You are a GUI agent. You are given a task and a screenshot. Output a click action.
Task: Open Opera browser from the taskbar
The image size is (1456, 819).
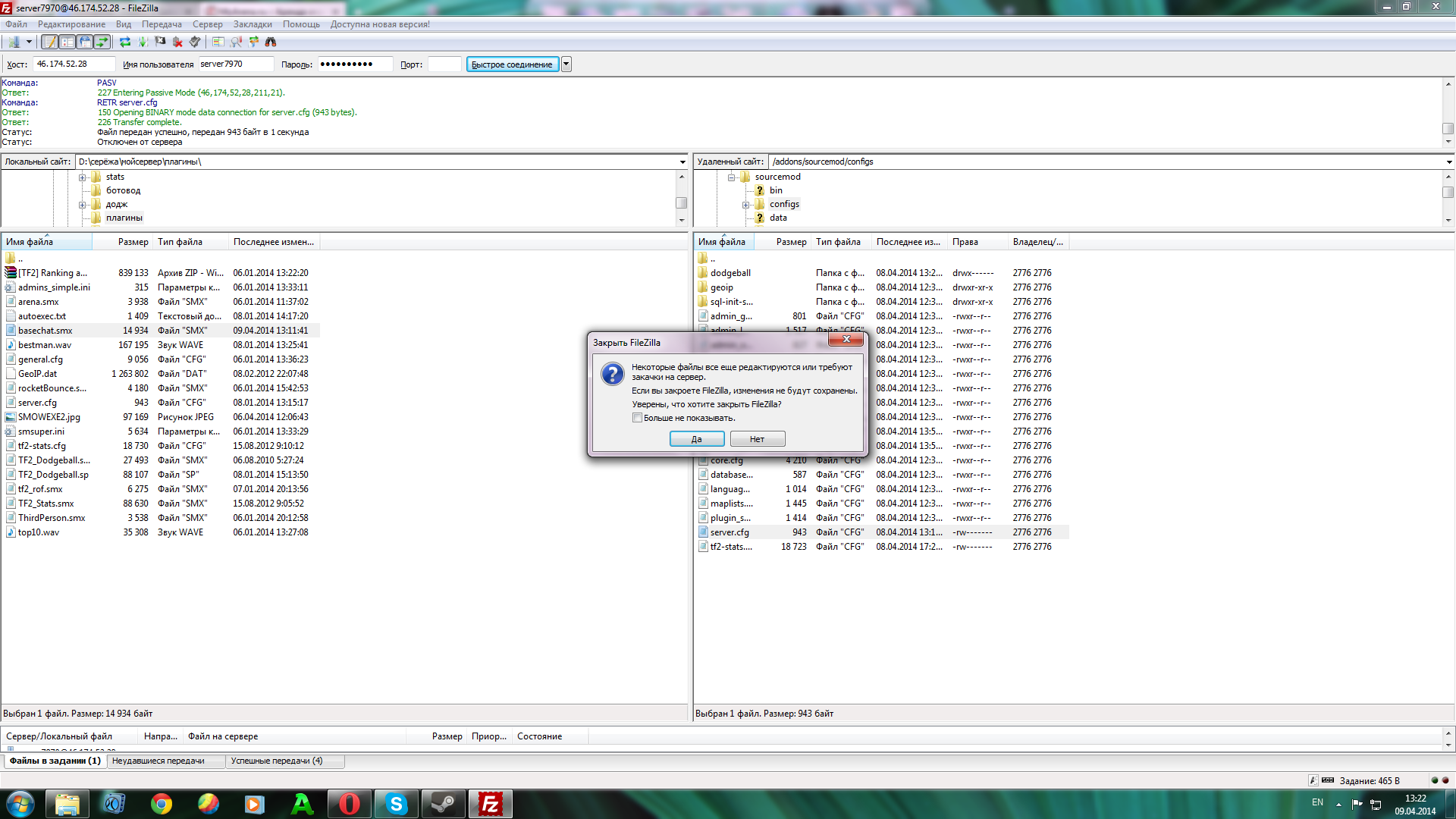tap(350, 804)
